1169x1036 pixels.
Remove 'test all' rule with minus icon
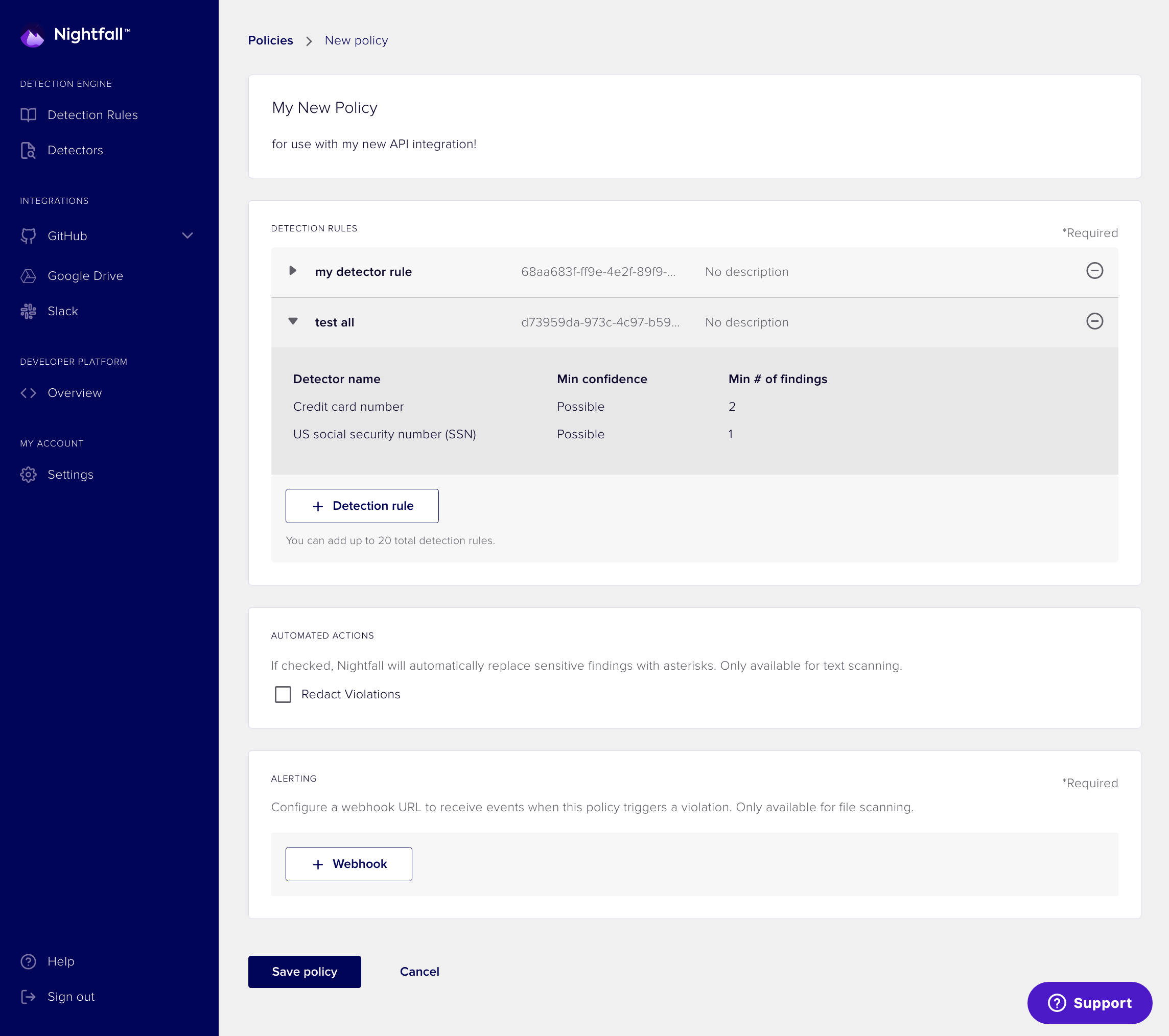click(x=1094, y=321)
